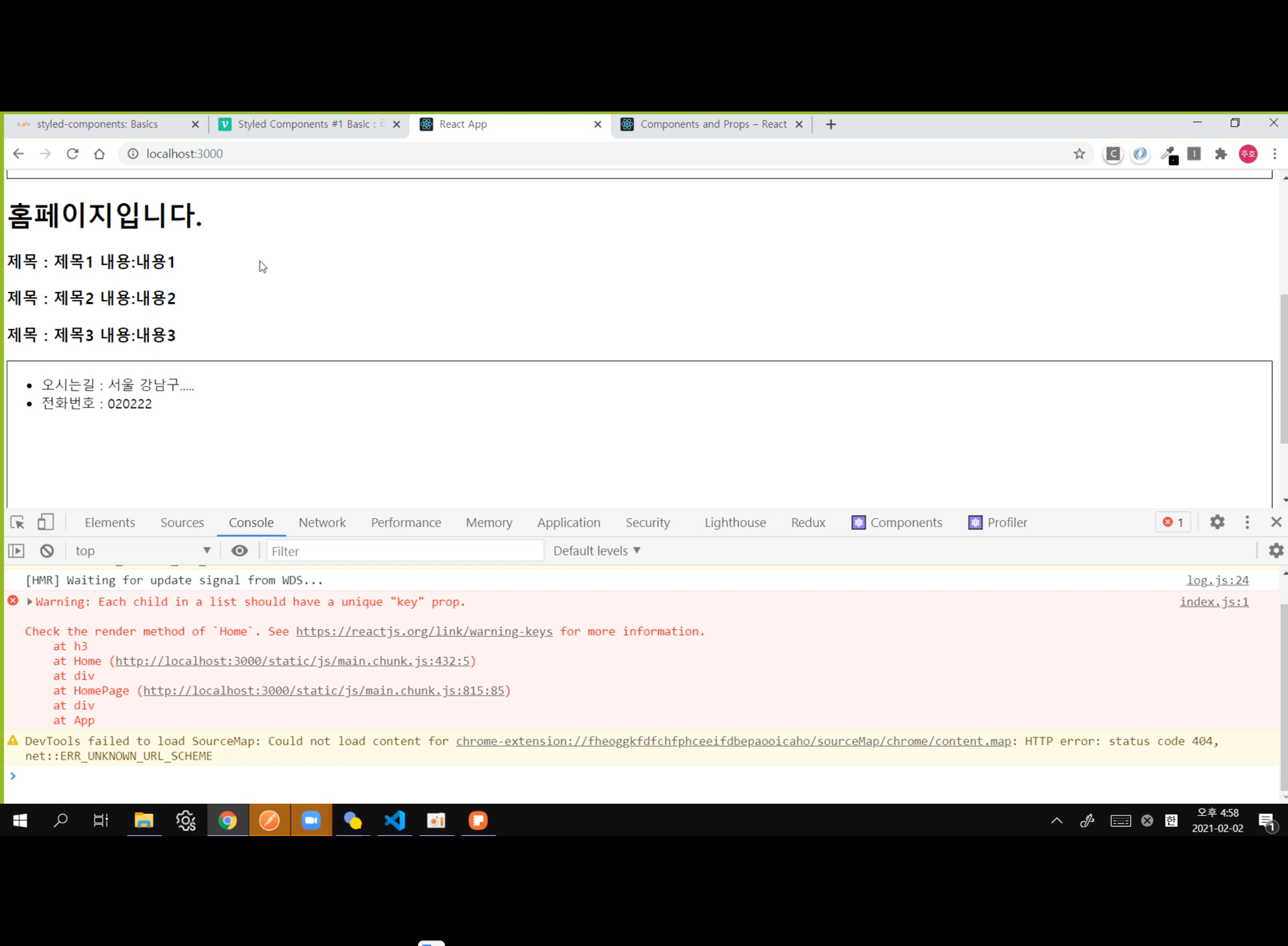Click the browser forward arrow
This screenshot has width=1288, height=946.
click(45, 153)
